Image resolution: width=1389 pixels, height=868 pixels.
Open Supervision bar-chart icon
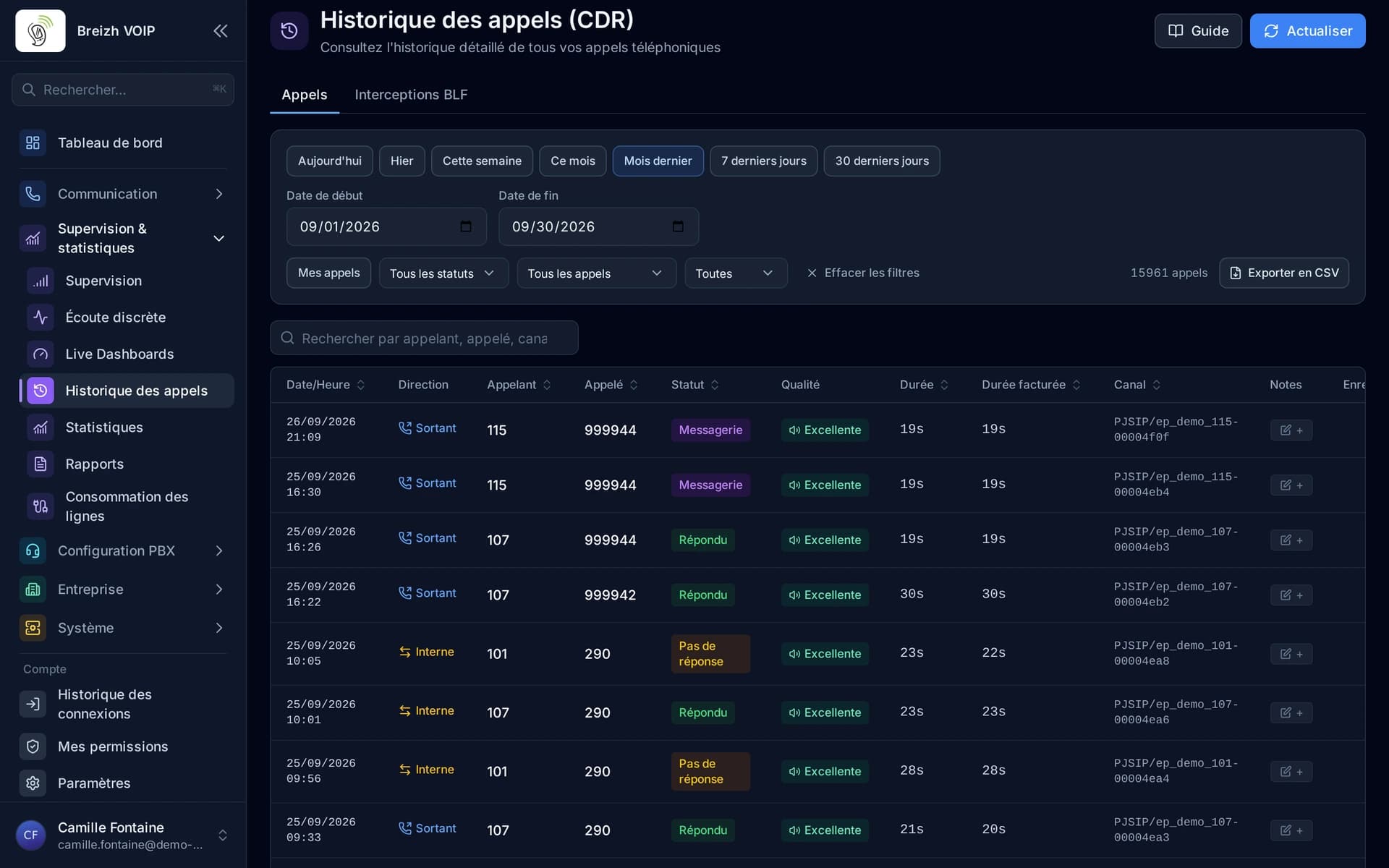pyautogui.click(x=41, y=281)
